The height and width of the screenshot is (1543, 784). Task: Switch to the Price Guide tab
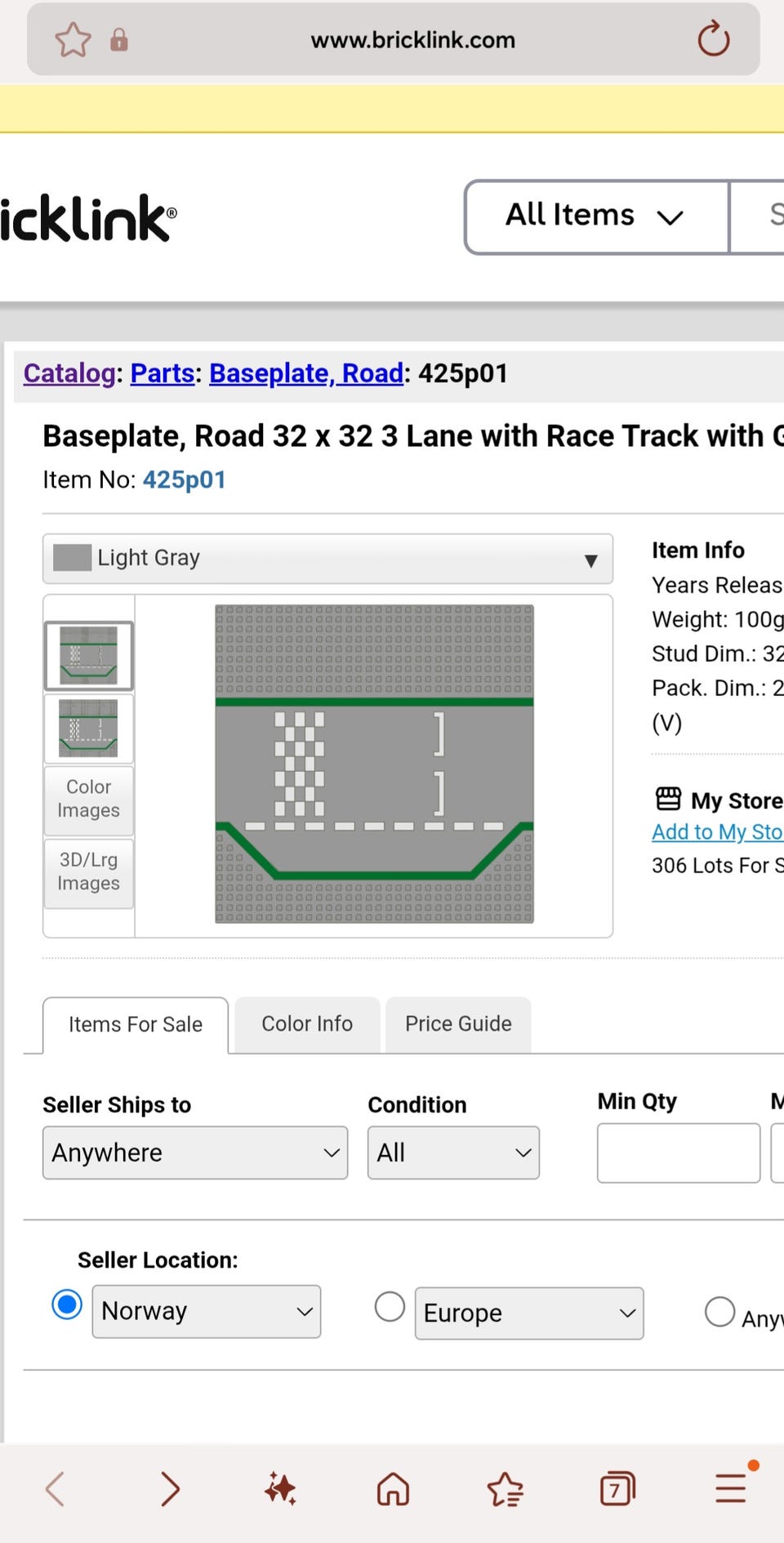pos(458,1024)
